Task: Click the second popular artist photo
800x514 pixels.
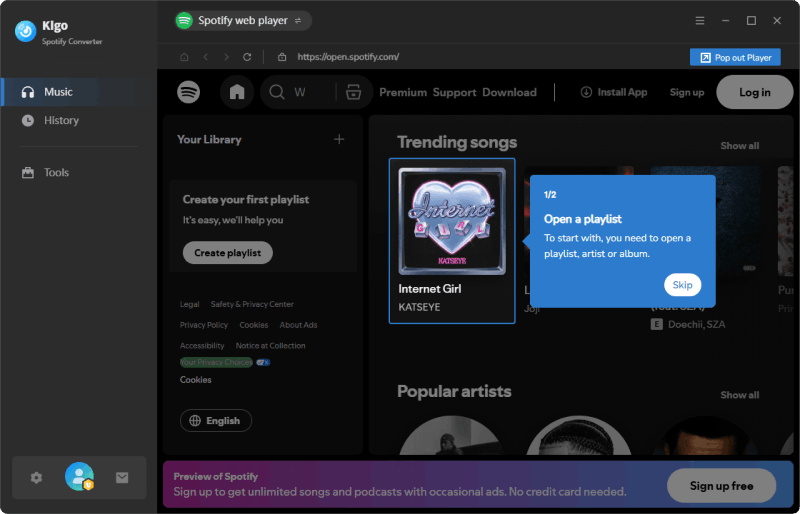Action: pos(579,435)
